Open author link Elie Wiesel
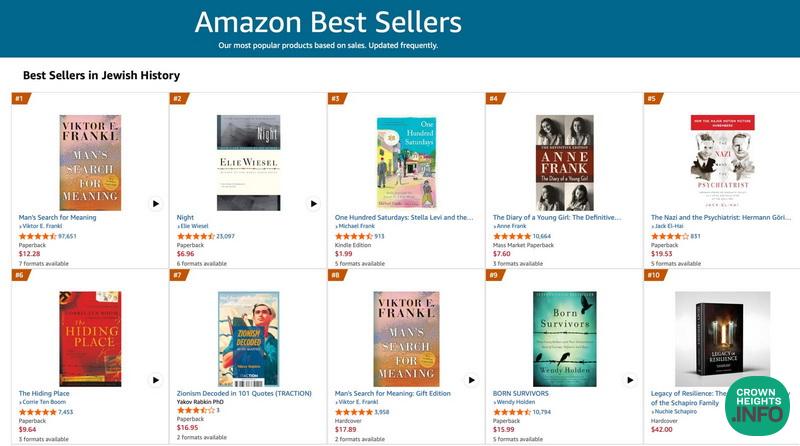 pyautogui.click(x=196, y=227)
